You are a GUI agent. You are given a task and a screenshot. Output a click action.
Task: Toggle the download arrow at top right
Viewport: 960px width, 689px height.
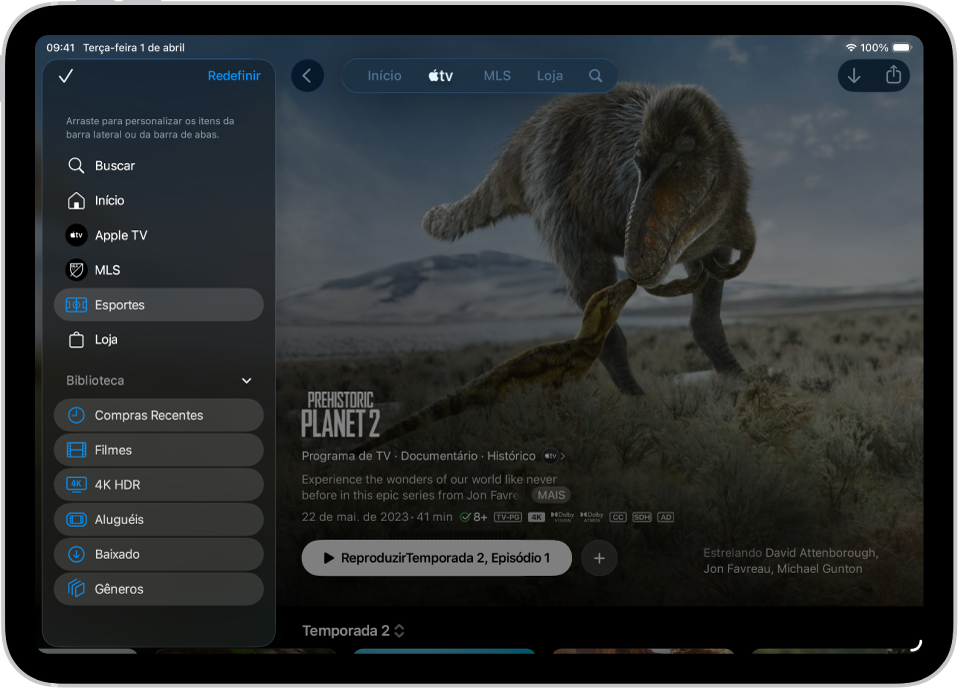pos(853,75)
